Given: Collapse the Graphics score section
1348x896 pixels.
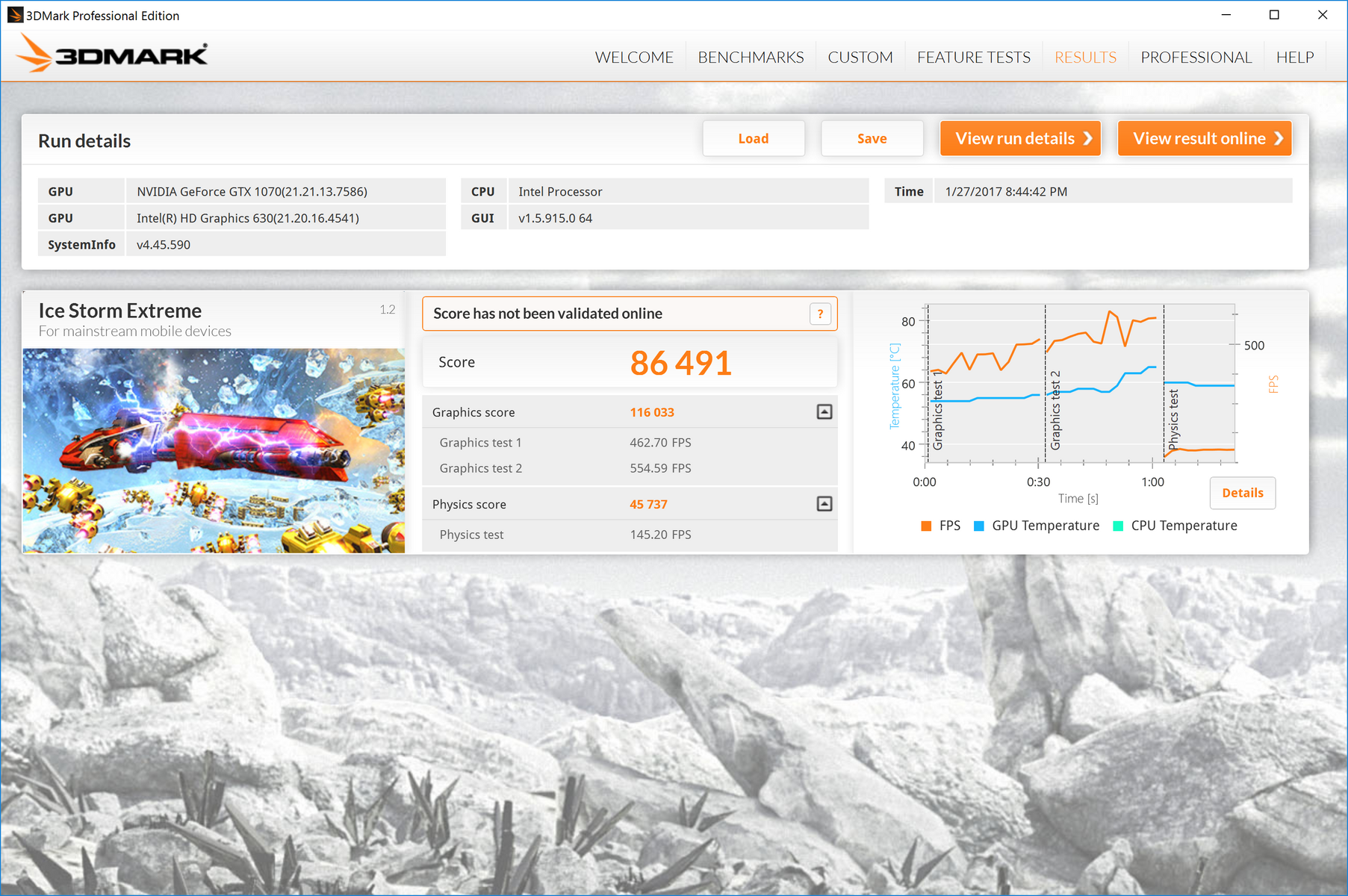Looking at the screenshot, I should pos(824,411).
